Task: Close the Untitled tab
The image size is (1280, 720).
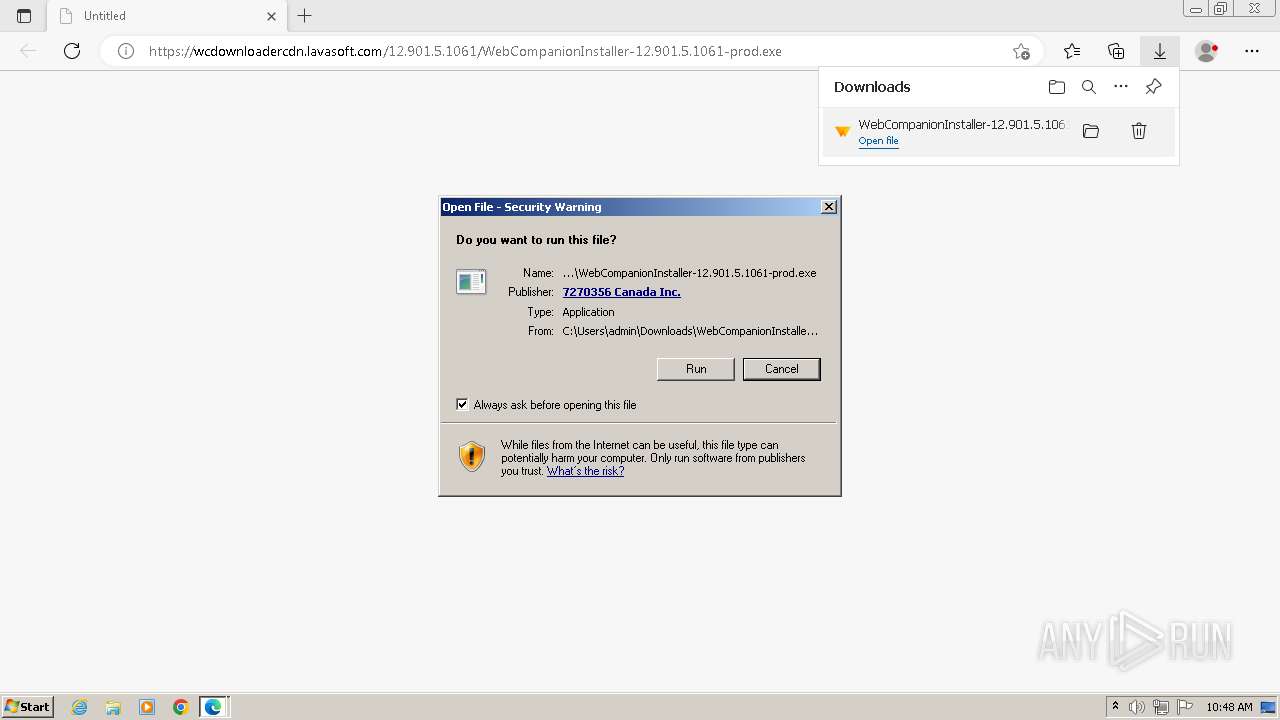Action: (271, 16)
